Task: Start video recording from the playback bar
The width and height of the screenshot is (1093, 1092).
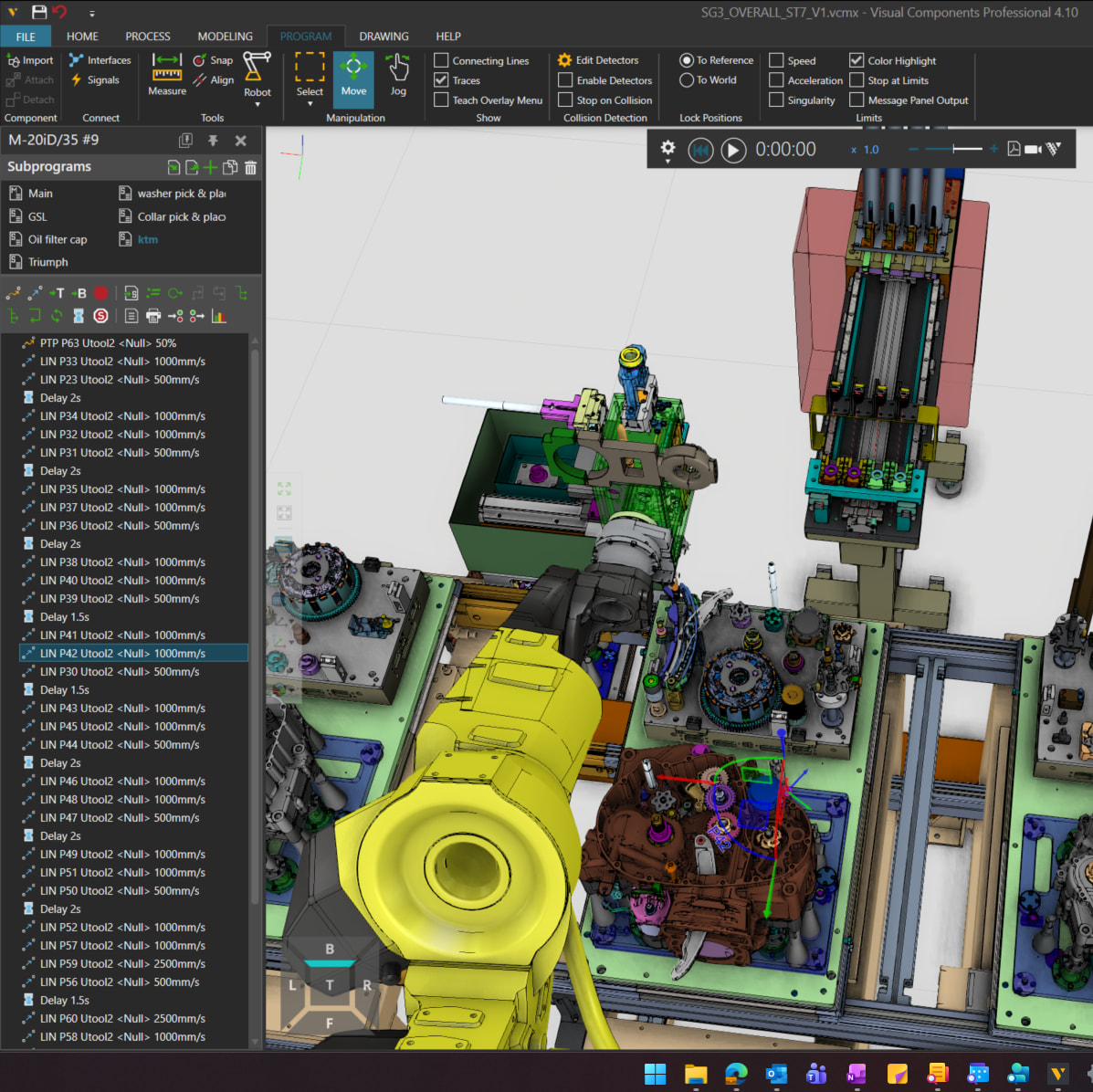Action: tap(1035, 149)
